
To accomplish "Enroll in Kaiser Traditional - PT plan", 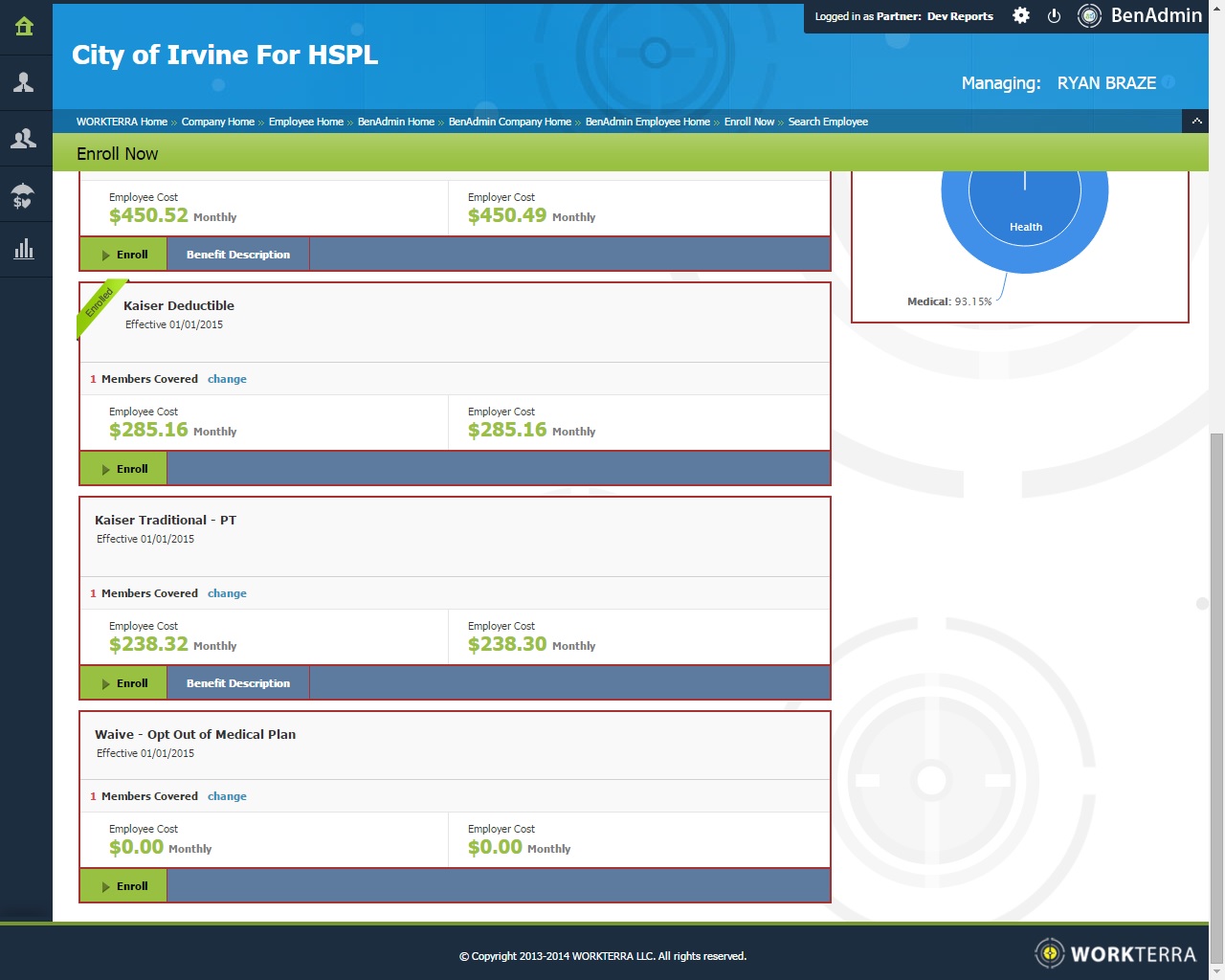I will click(123, 683).
